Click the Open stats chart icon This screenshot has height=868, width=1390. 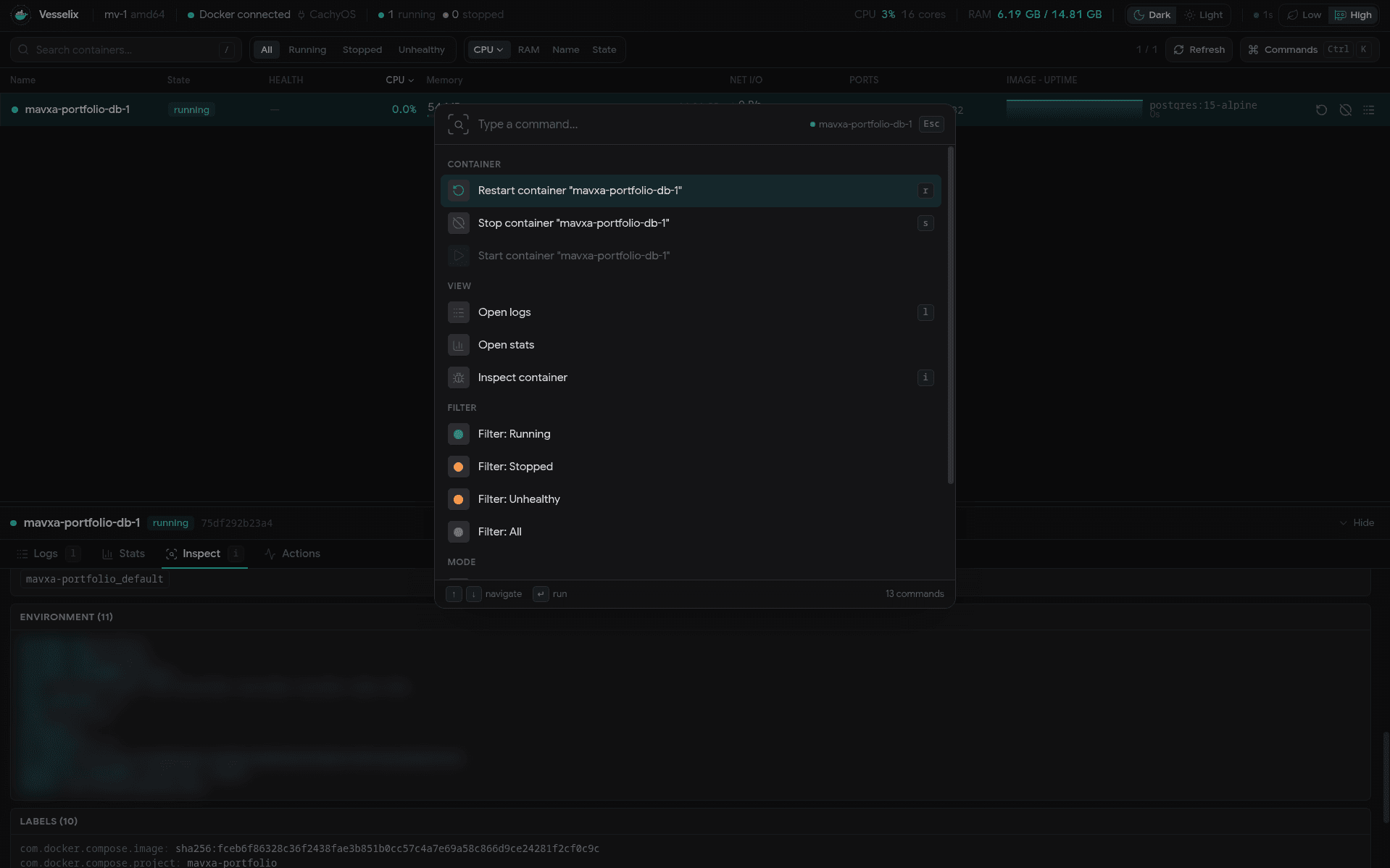[x=459, y=345]
